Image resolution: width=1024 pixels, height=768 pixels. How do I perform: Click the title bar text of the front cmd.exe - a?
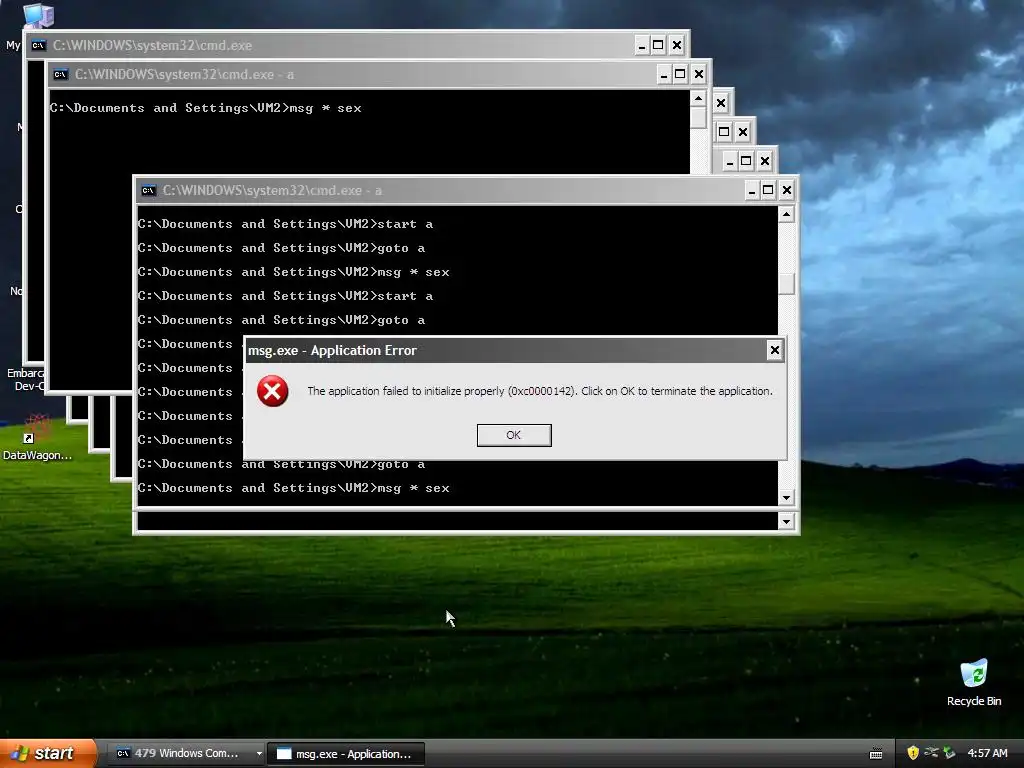pyautogui.click(x=272, y=191)
